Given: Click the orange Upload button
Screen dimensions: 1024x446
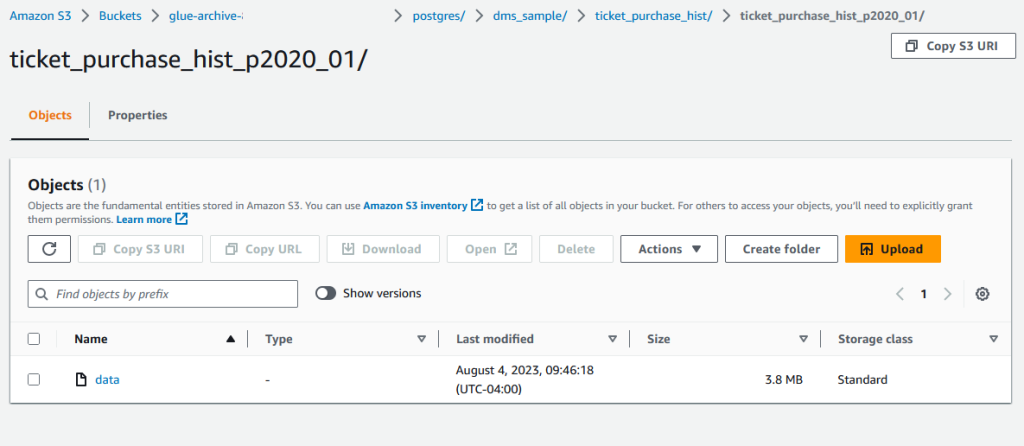Looking at the screenshot, I should tap(893, 249).
